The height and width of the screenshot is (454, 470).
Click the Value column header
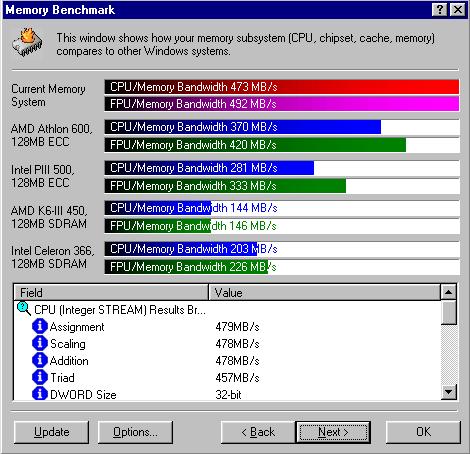tap(325, 293)
